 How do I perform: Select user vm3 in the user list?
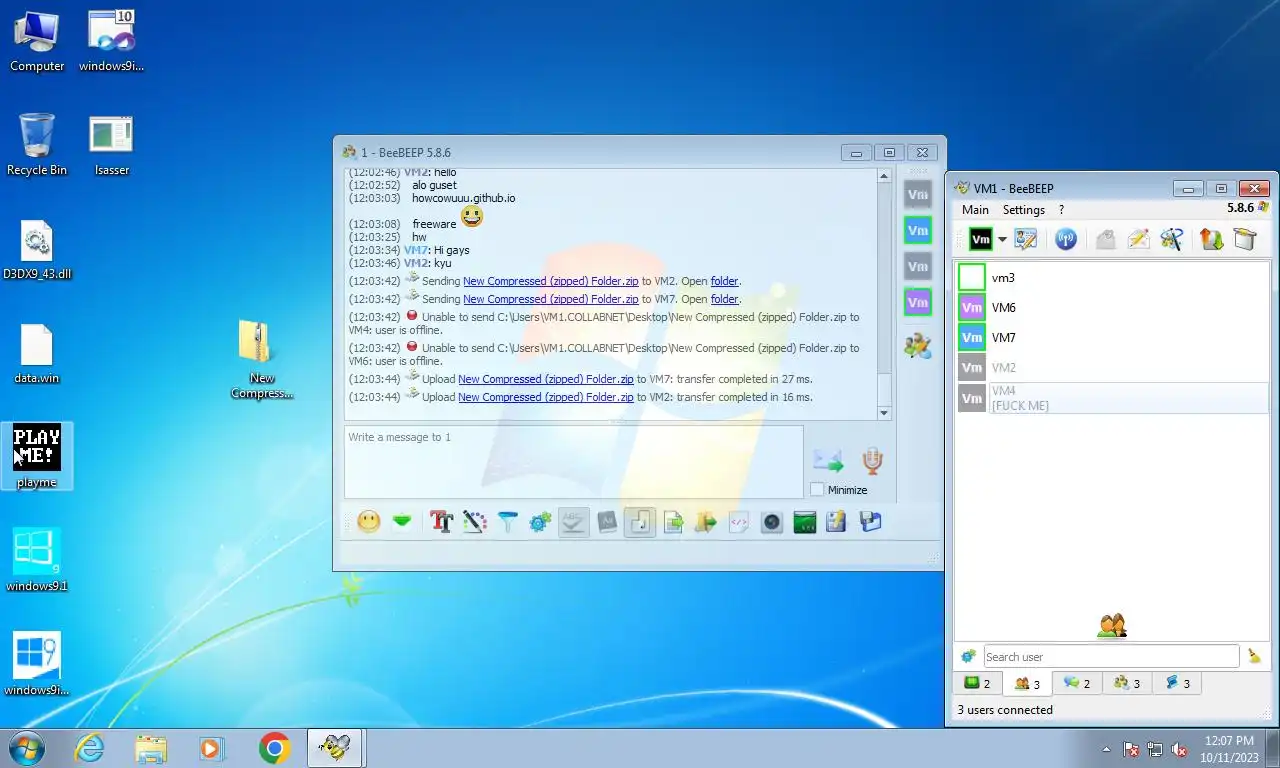click(x=1112, y=278)
